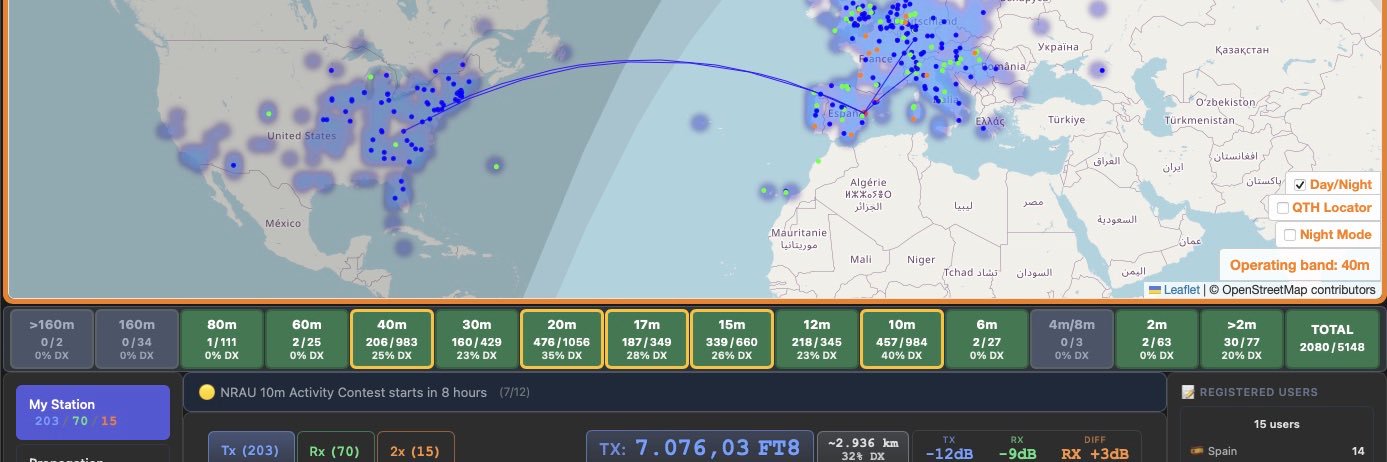Click the México label on map
The width and height of the screenshot is (1387, 462).
pos(283,223)
